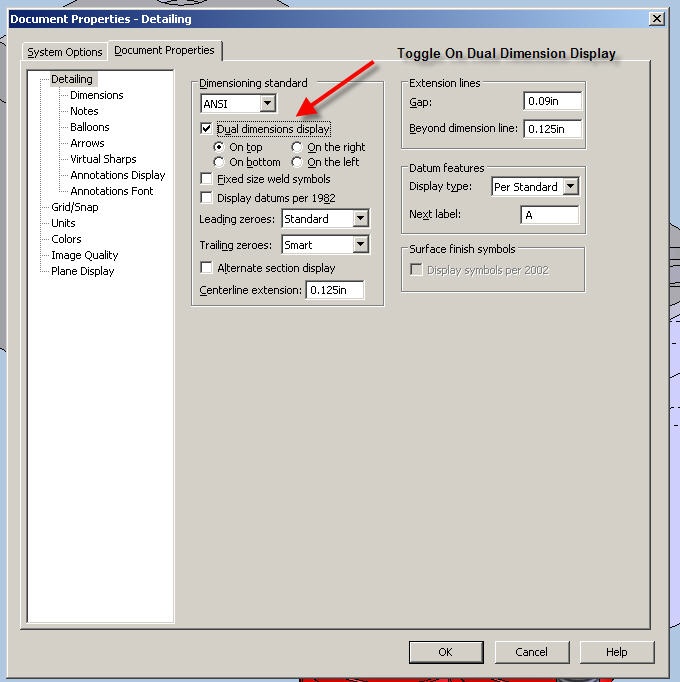This screenshot has width=680, height=682.
Task: Choose the On top radio button
Action: click(219, 147)
